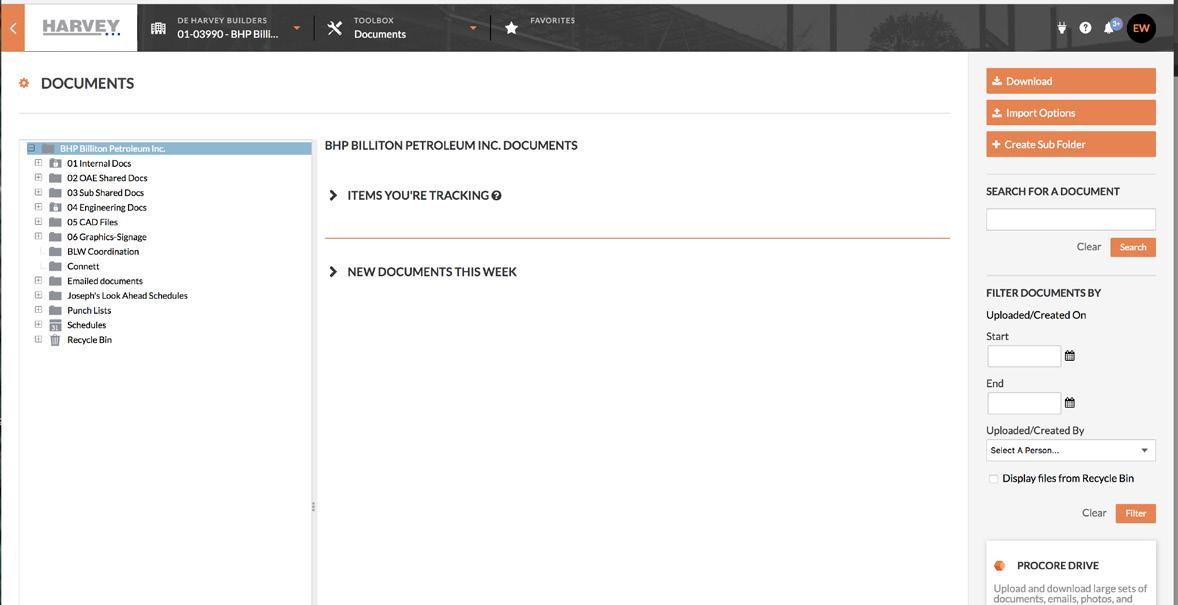Select Punch Lists in tree
Image resolution: width=1178 pixels, height=605 pixels.
pyautogui.click(x=89, y=310)
